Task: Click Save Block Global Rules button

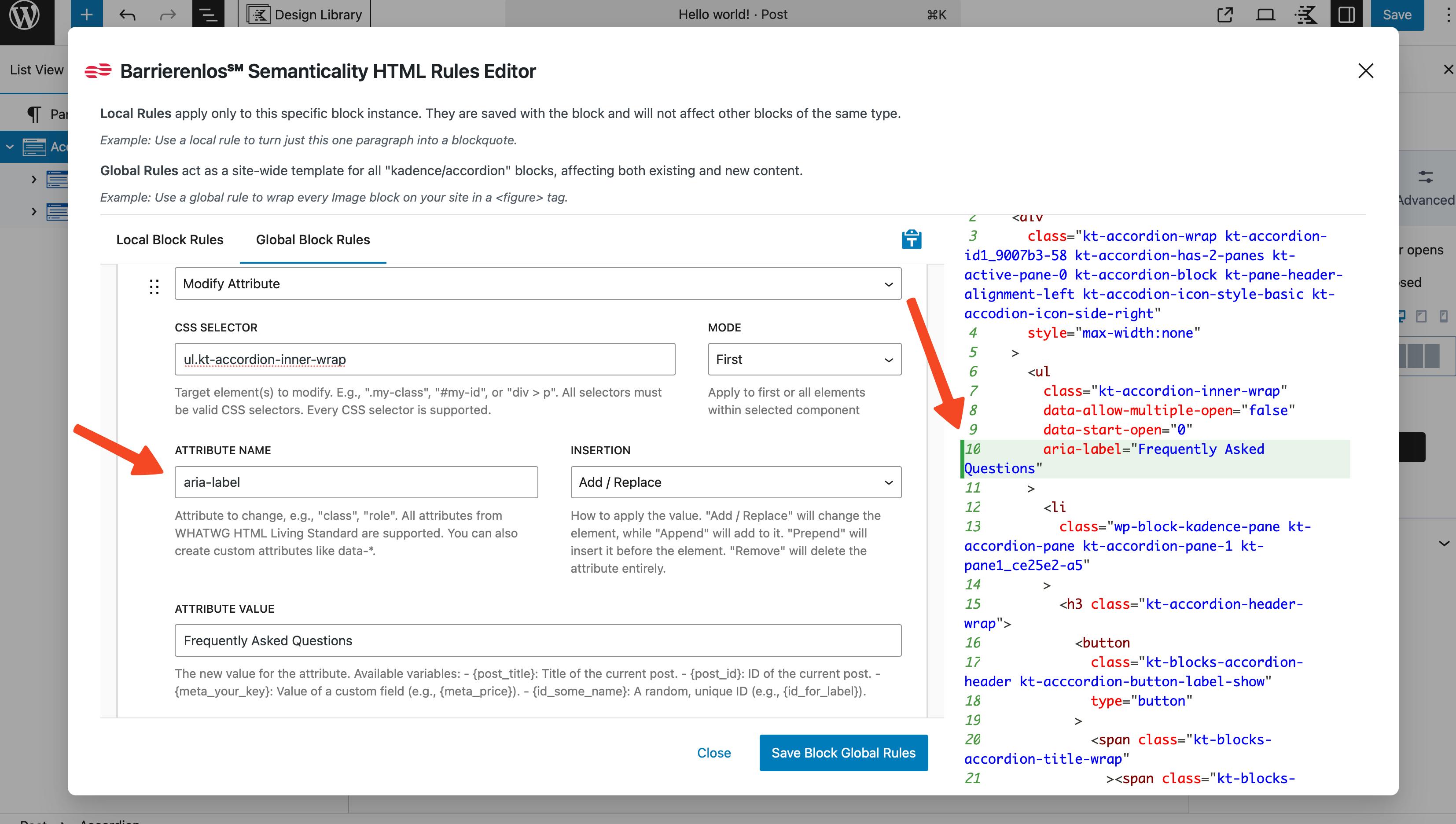Action: [x=843, y=753]
